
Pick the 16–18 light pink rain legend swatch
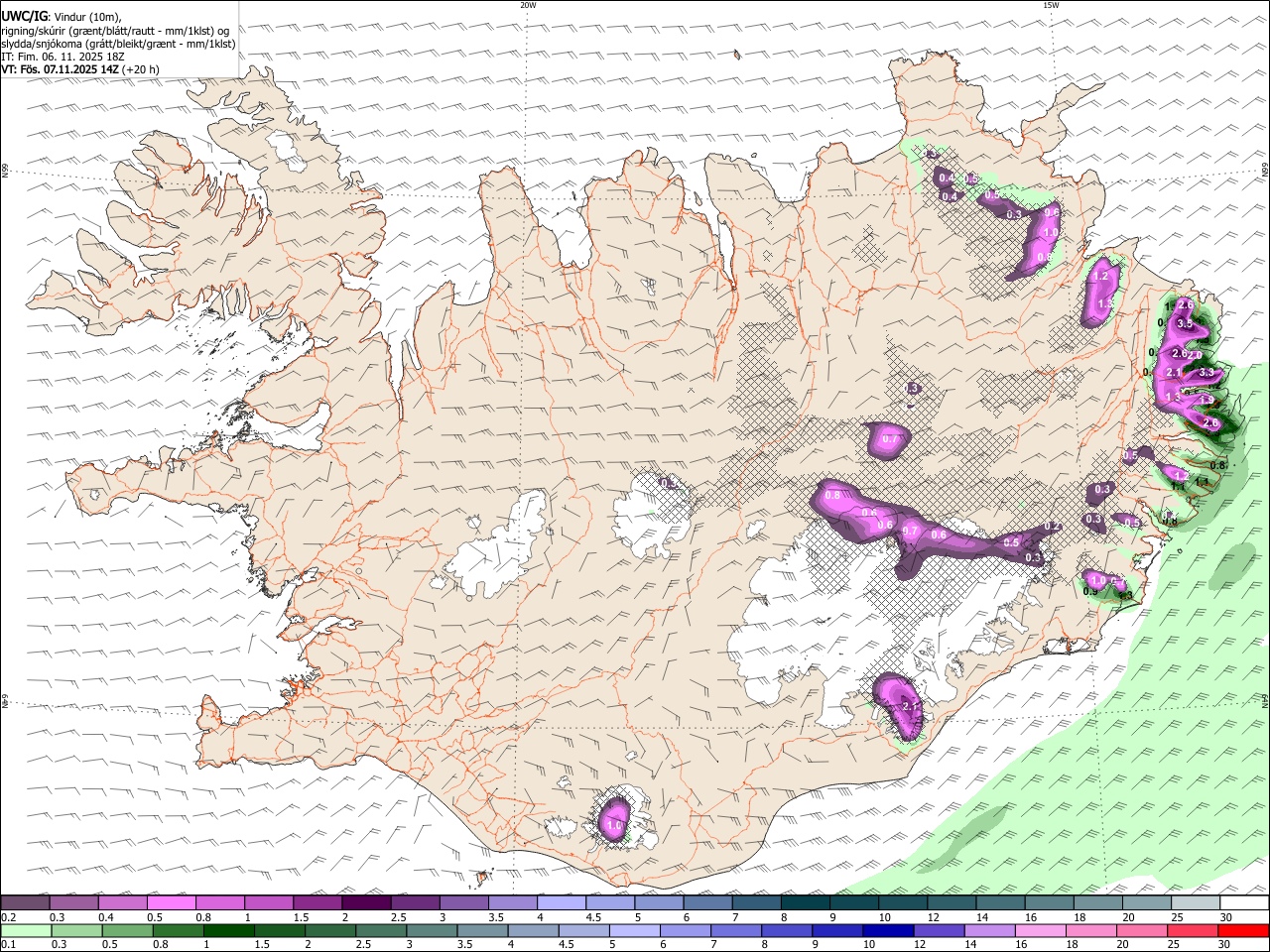coord(1041,930)
